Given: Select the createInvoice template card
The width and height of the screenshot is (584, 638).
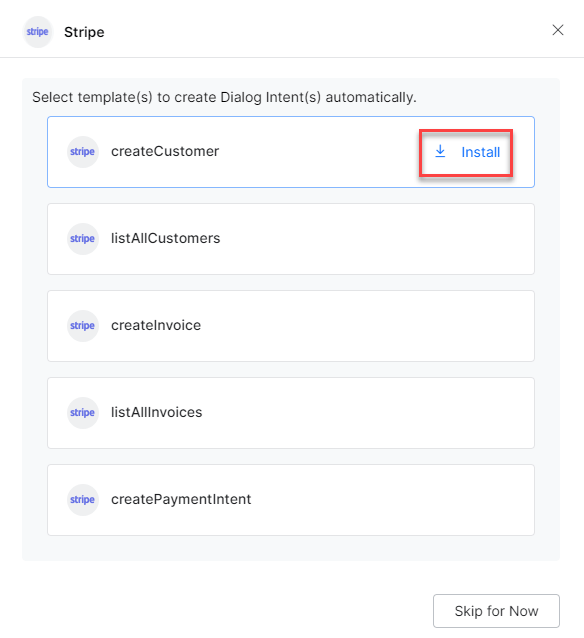Looking at the screenshot, I should point(291,326).
